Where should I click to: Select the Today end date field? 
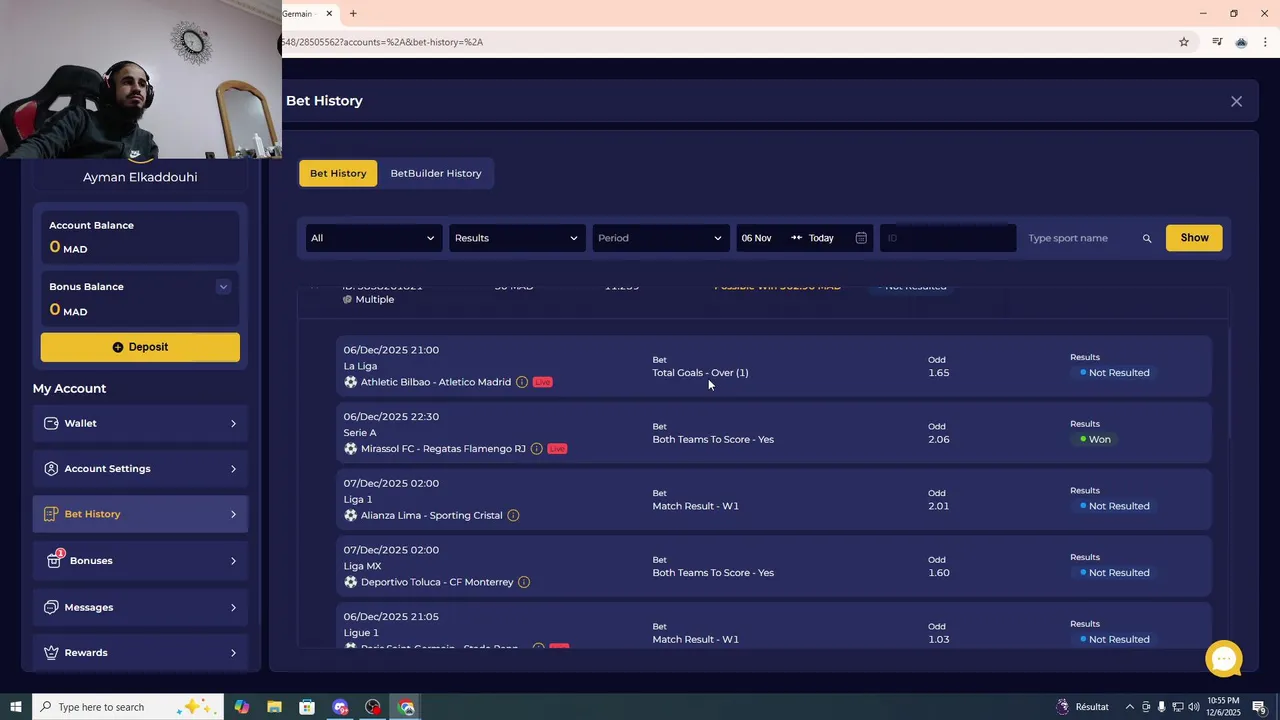click(821, 238)
